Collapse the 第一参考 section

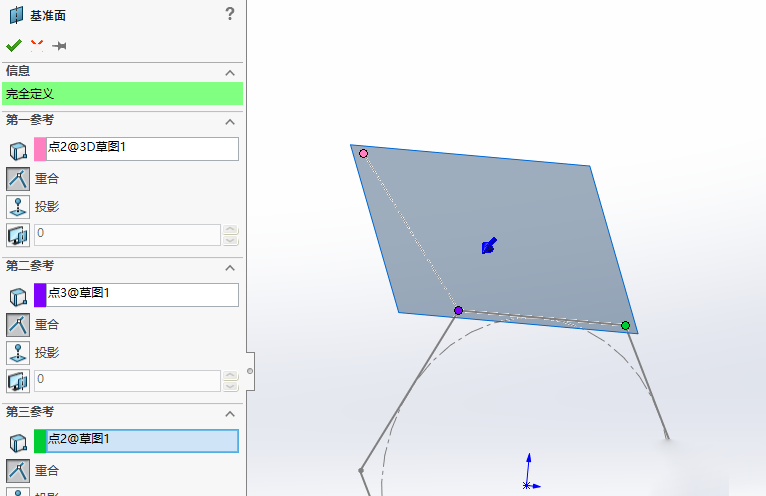tap(230, 121)
